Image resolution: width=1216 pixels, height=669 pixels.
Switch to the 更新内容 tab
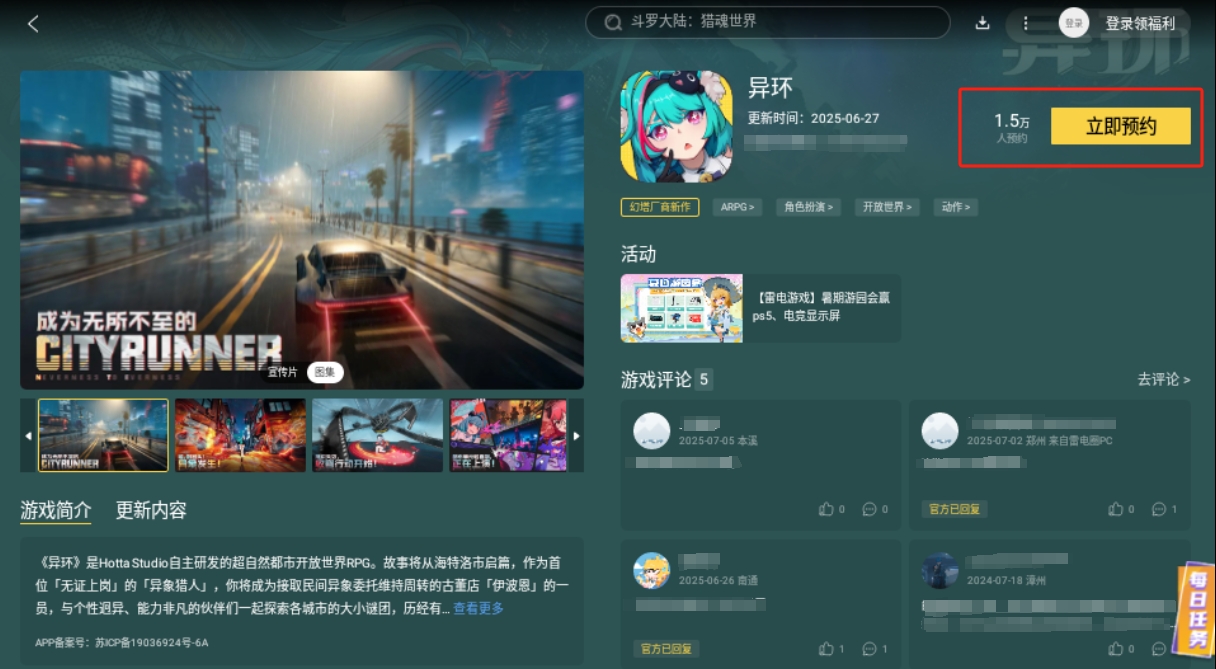coord(151,510)
